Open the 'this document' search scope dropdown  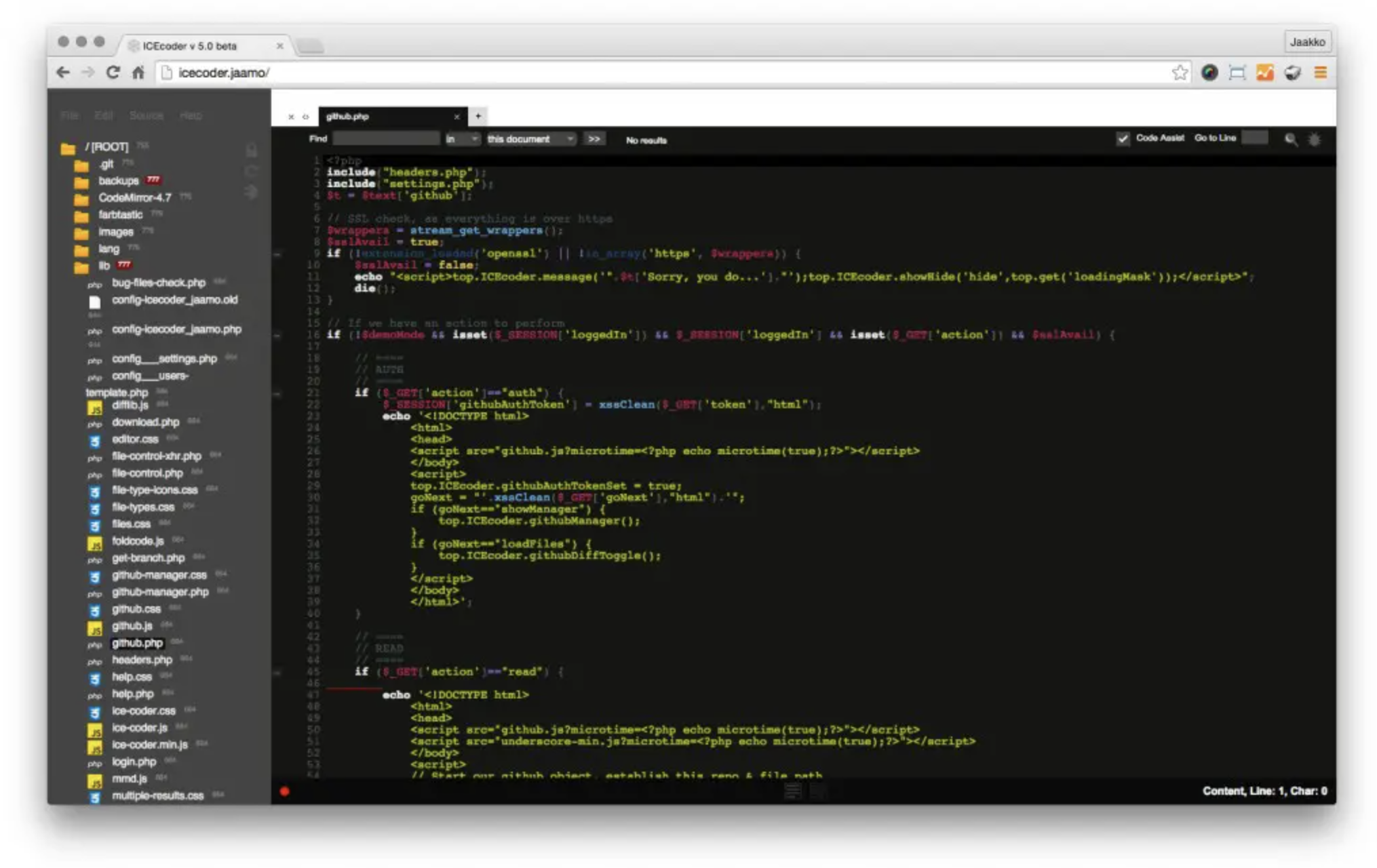(530, 139)
